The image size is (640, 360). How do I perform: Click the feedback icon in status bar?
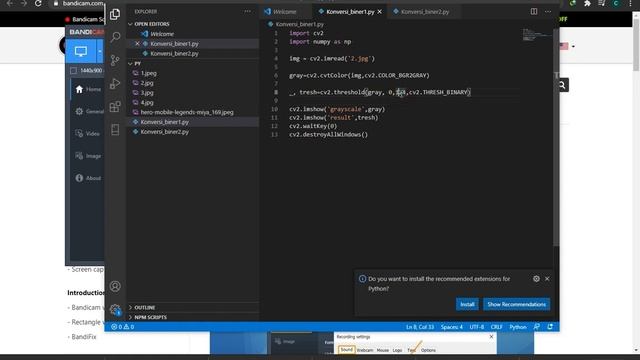pos(537,327)
